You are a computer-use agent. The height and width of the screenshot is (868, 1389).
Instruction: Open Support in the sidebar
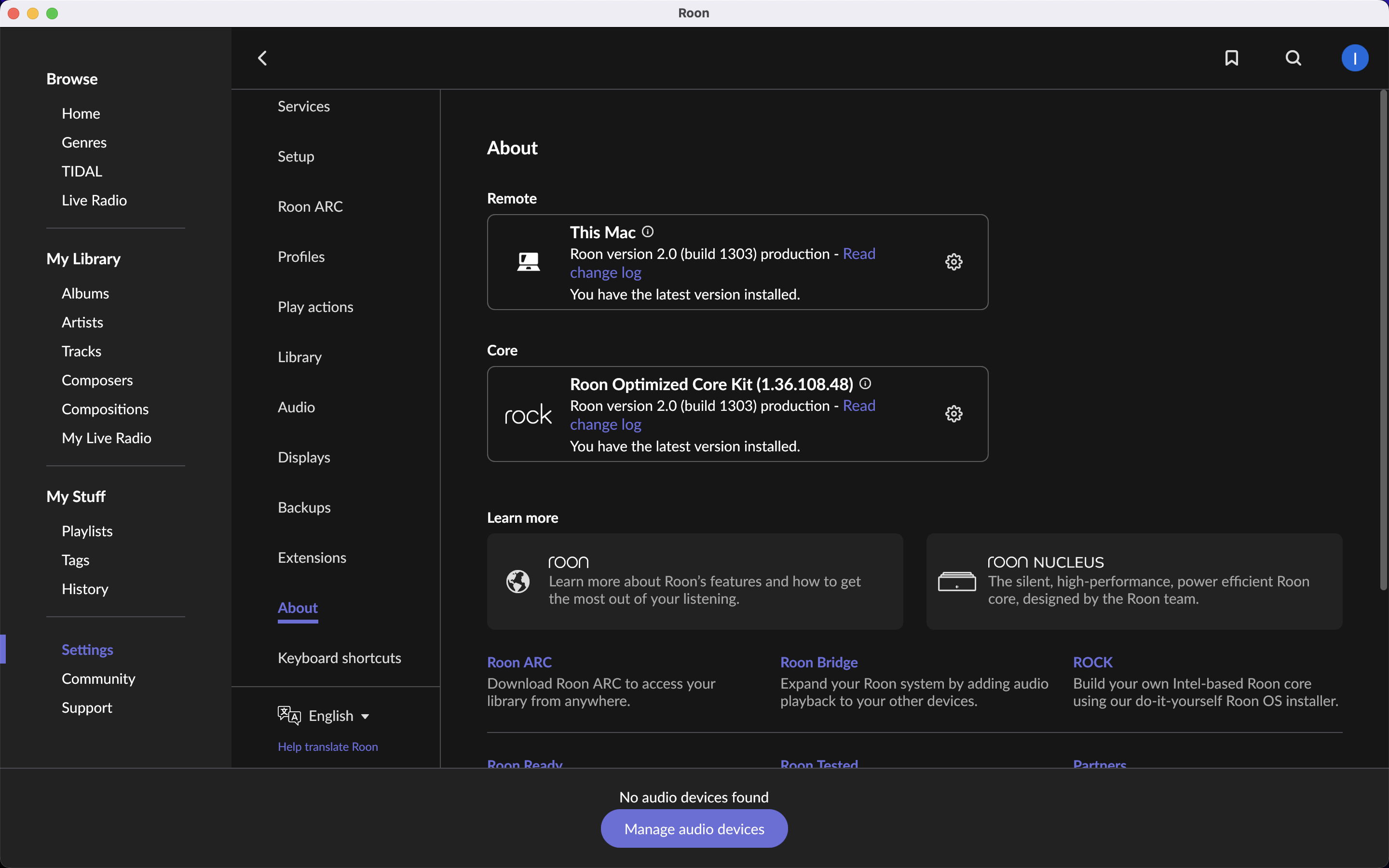point(87,707)
